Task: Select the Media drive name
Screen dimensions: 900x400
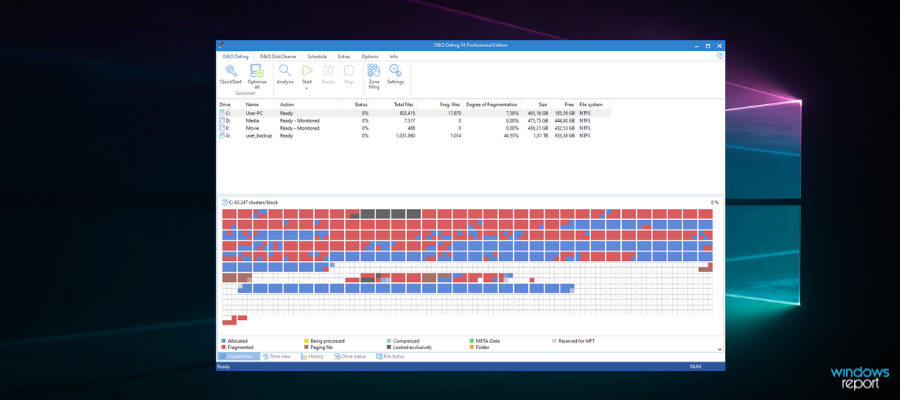Action: coord(252,121)
